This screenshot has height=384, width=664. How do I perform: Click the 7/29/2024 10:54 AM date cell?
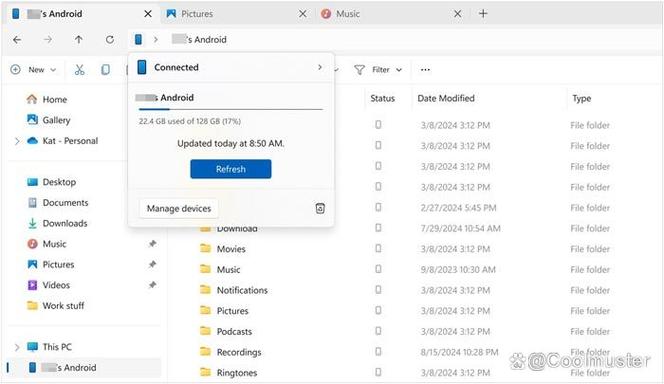(460, 229)
